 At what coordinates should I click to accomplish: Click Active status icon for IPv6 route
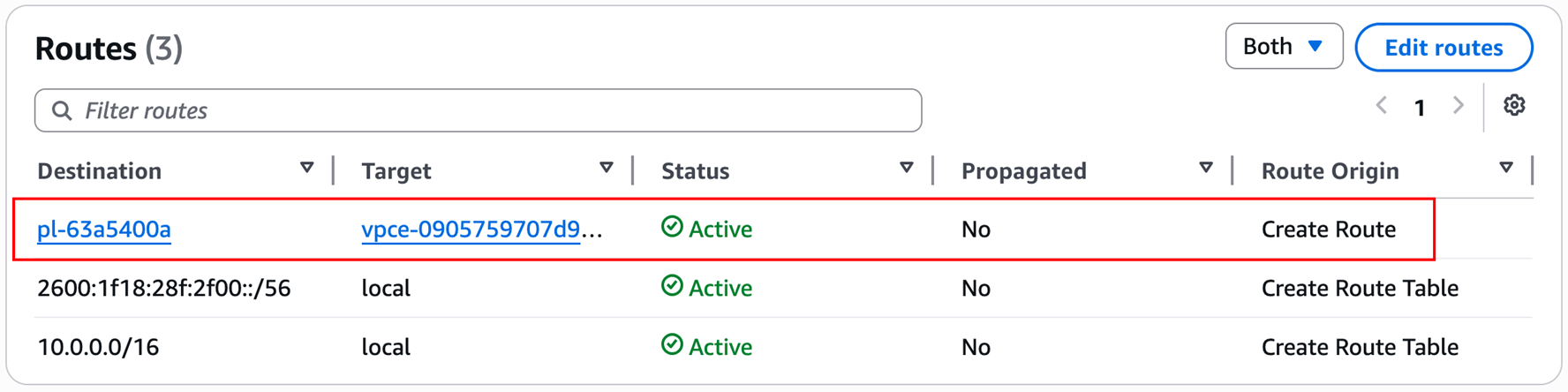[x=672, y=287]
